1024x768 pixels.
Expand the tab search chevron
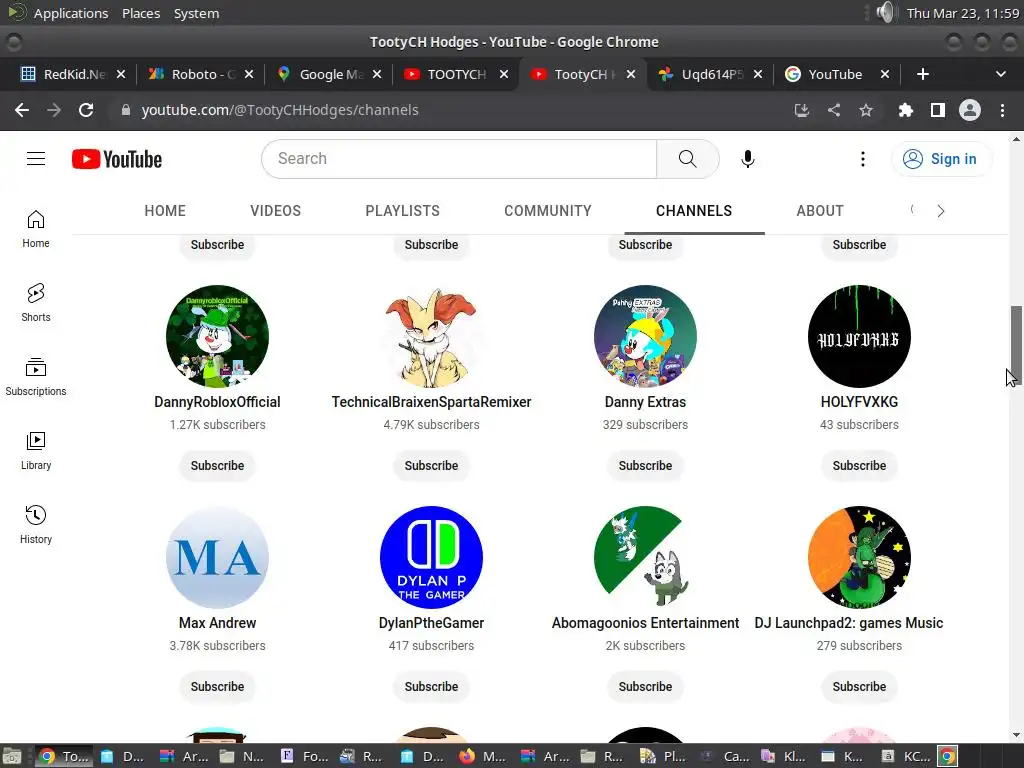click(x=1000, y=74)
